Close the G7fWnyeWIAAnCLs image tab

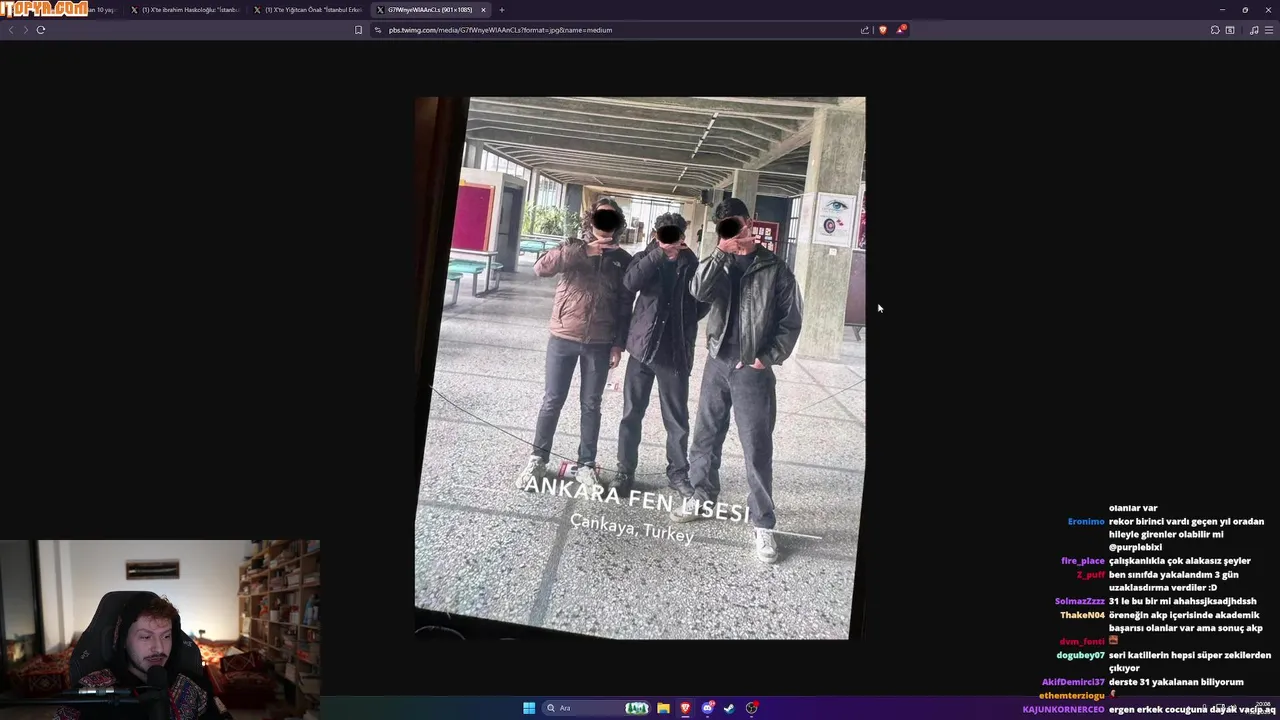[x=483, y=10]
